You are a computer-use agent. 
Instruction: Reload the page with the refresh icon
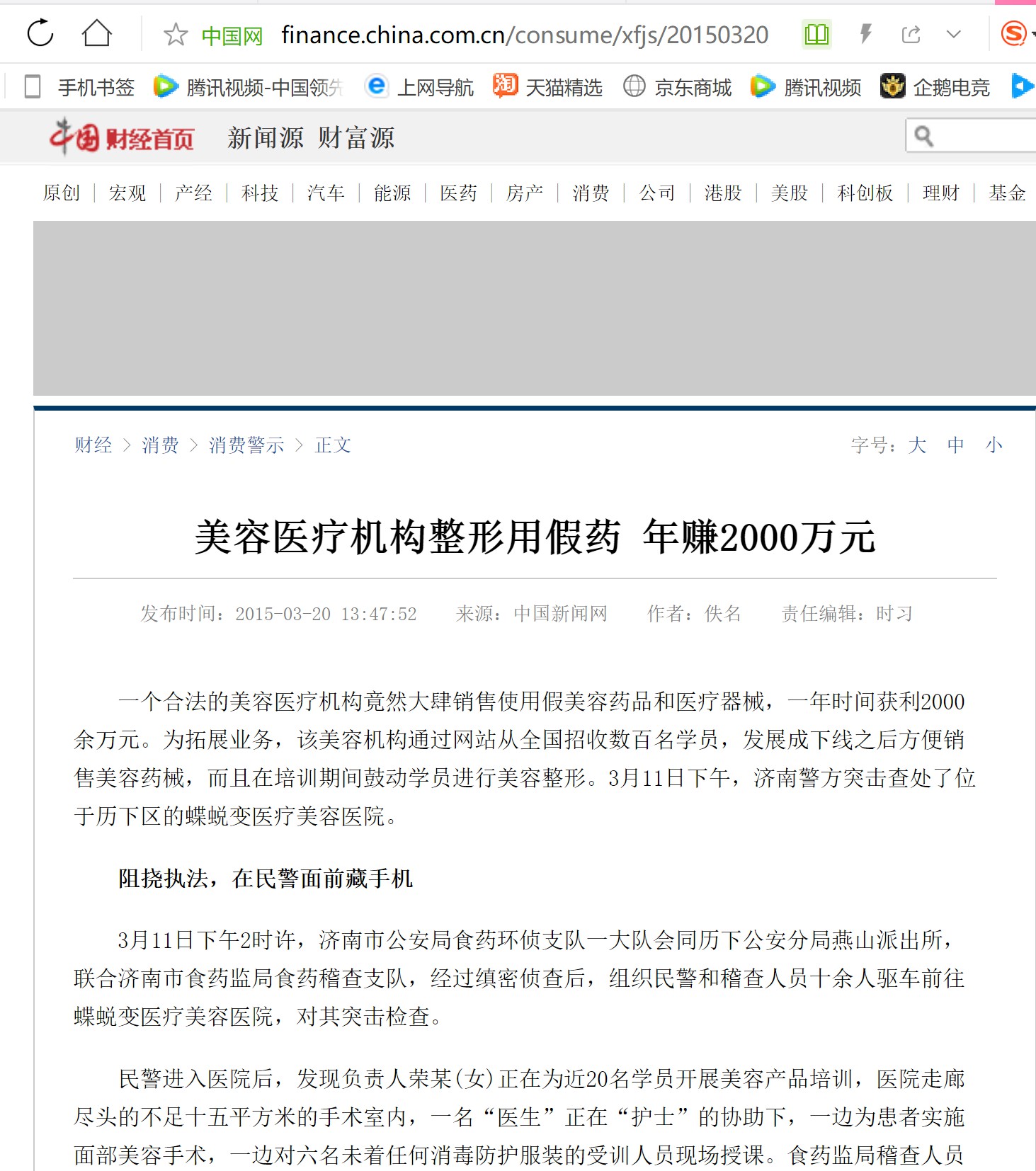pyautogui.click(x=40, y=33)
